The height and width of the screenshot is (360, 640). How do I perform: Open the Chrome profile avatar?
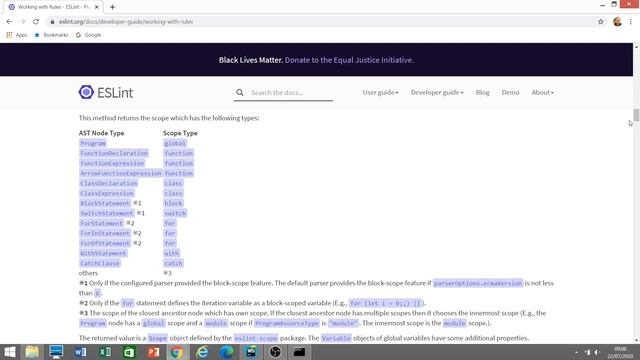click(617, 22)
